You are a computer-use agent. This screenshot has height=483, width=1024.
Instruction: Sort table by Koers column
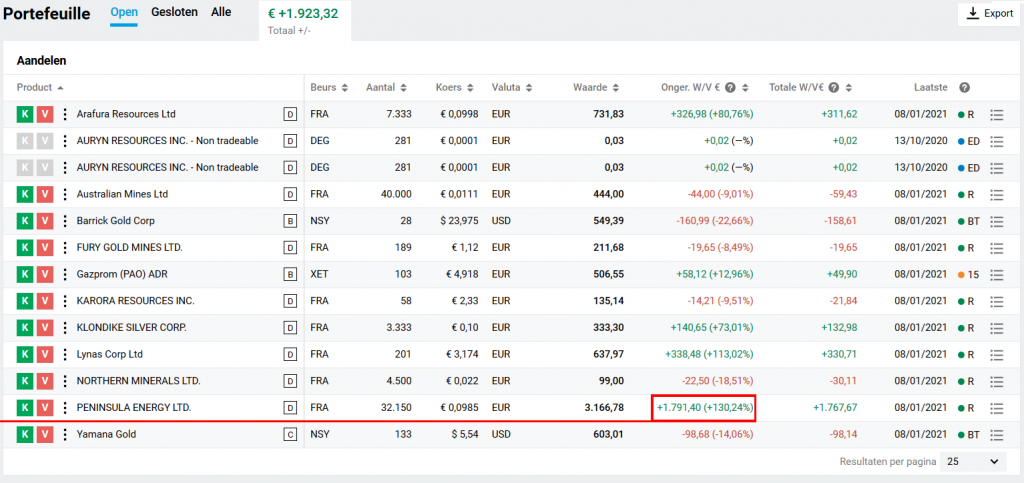(457, 87)
